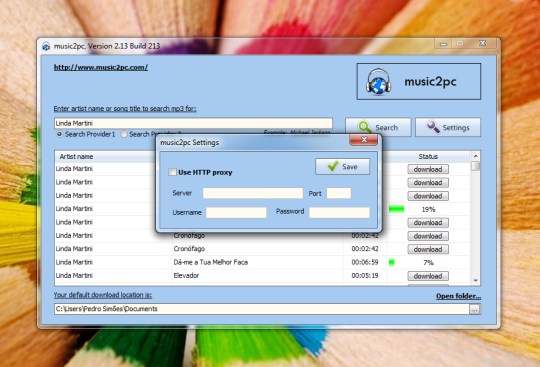Click the proxy Username field
Screen dimensions: 540x367
click(236, 212)
